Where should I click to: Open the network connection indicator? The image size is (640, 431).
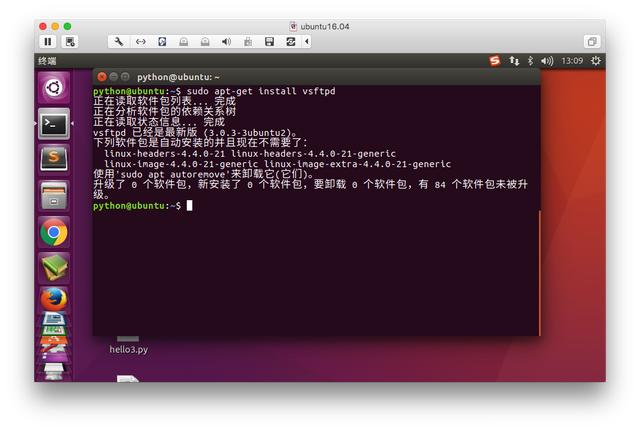click(514, 61)
